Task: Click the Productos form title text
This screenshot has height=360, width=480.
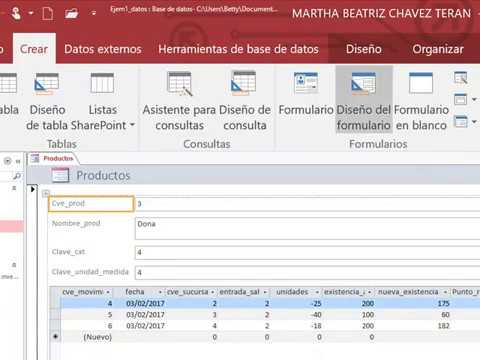Action: [x=103, y=175]
